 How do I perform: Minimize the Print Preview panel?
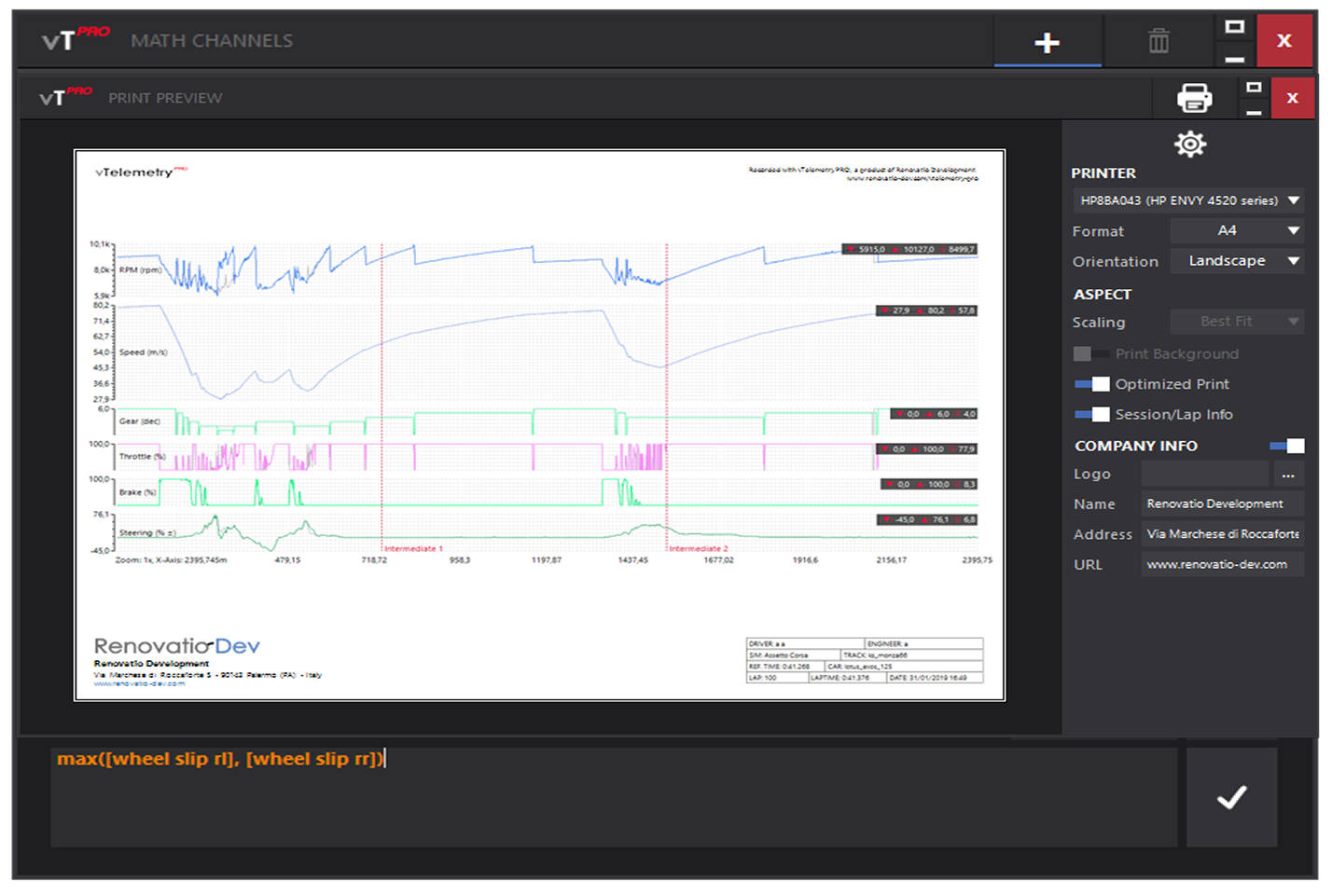coord(1254,112)
